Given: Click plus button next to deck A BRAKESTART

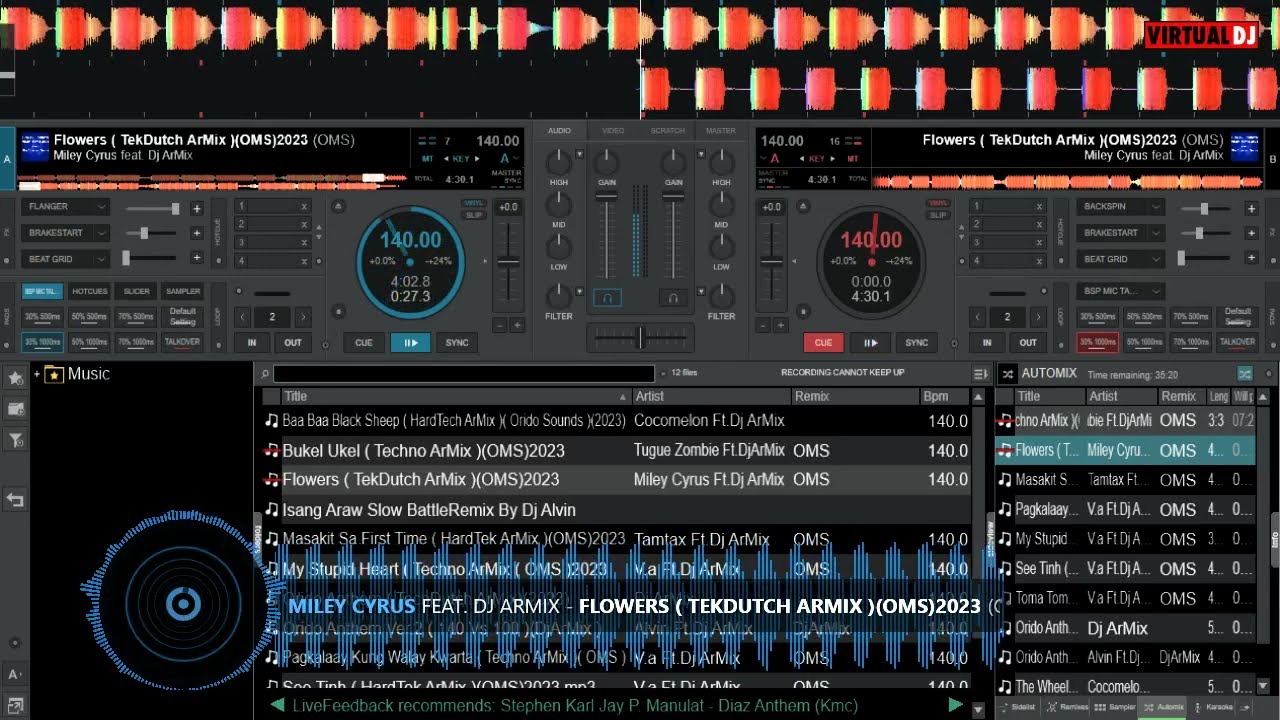Looking at the screenshot, I should tap(197, 232).
